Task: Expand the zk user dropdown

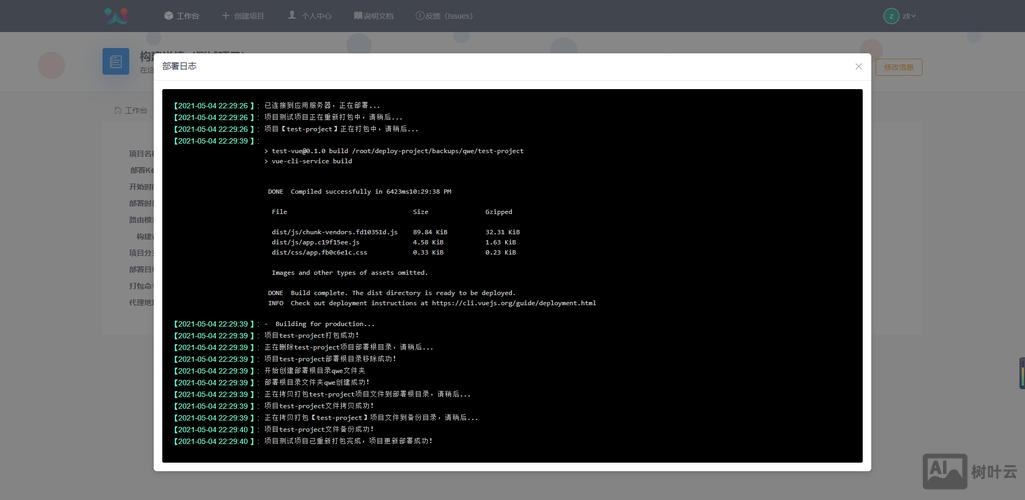Action: 909,16
